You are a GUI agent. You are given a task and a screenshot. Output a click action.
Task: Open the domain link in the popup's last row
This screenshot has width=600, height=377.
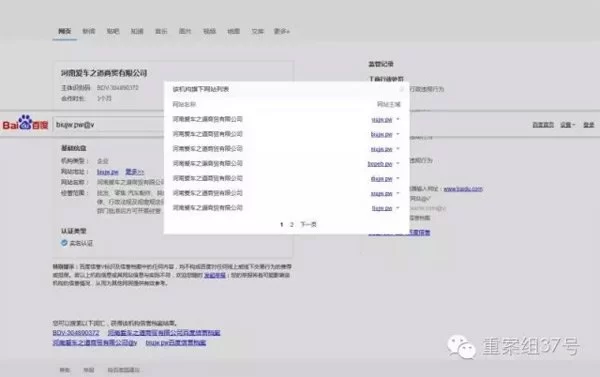coord(382,208)
